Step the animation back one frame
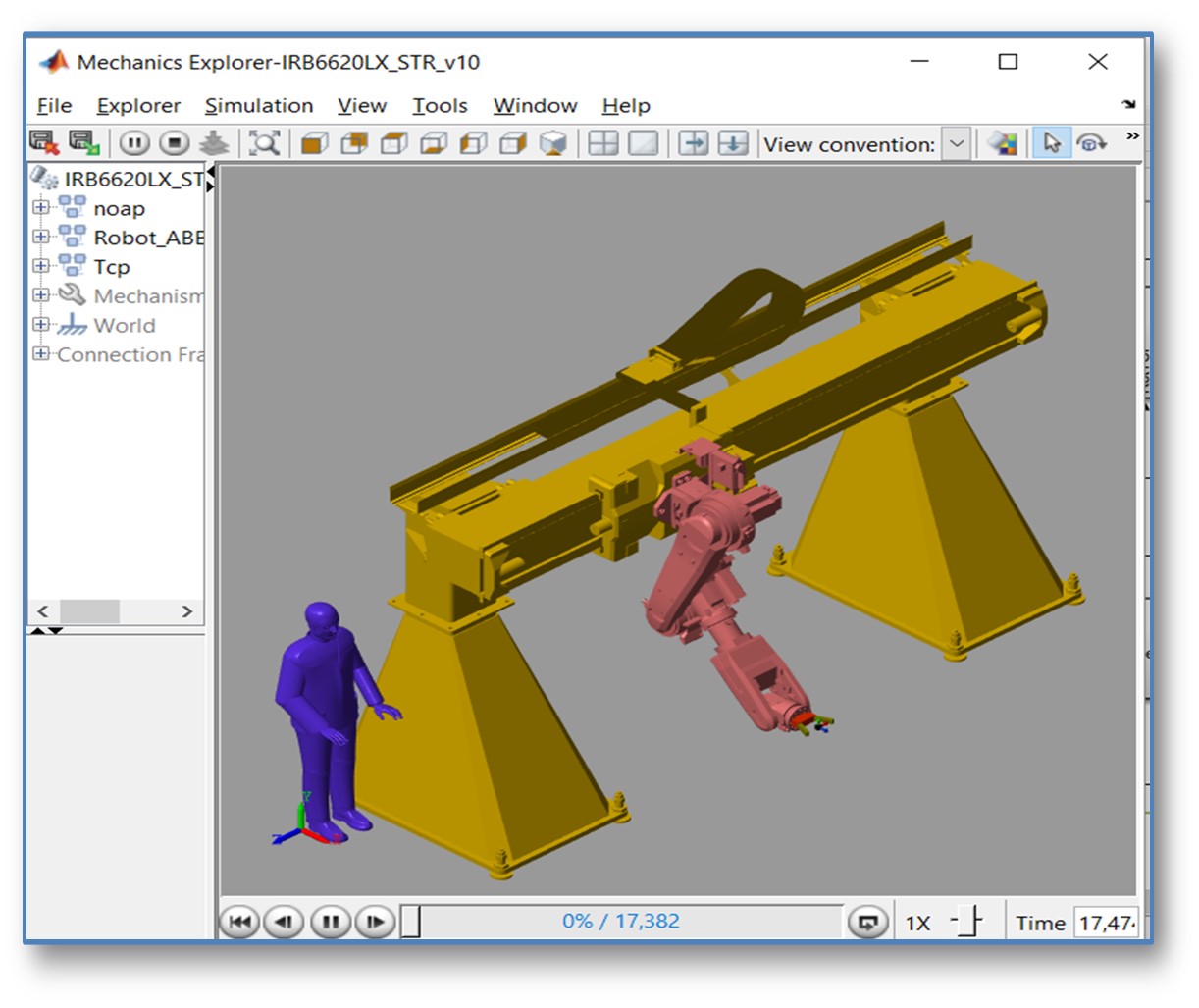The image size is (1199, 1008). pos(285,922)
